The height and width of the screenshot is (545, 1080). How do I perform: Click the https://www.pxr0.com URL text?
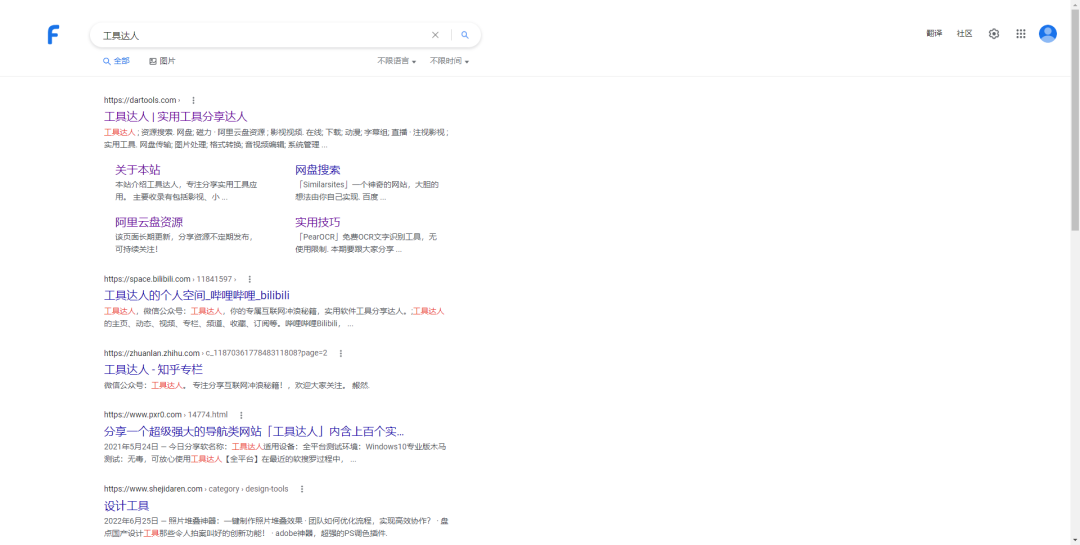tap(143, 415)
